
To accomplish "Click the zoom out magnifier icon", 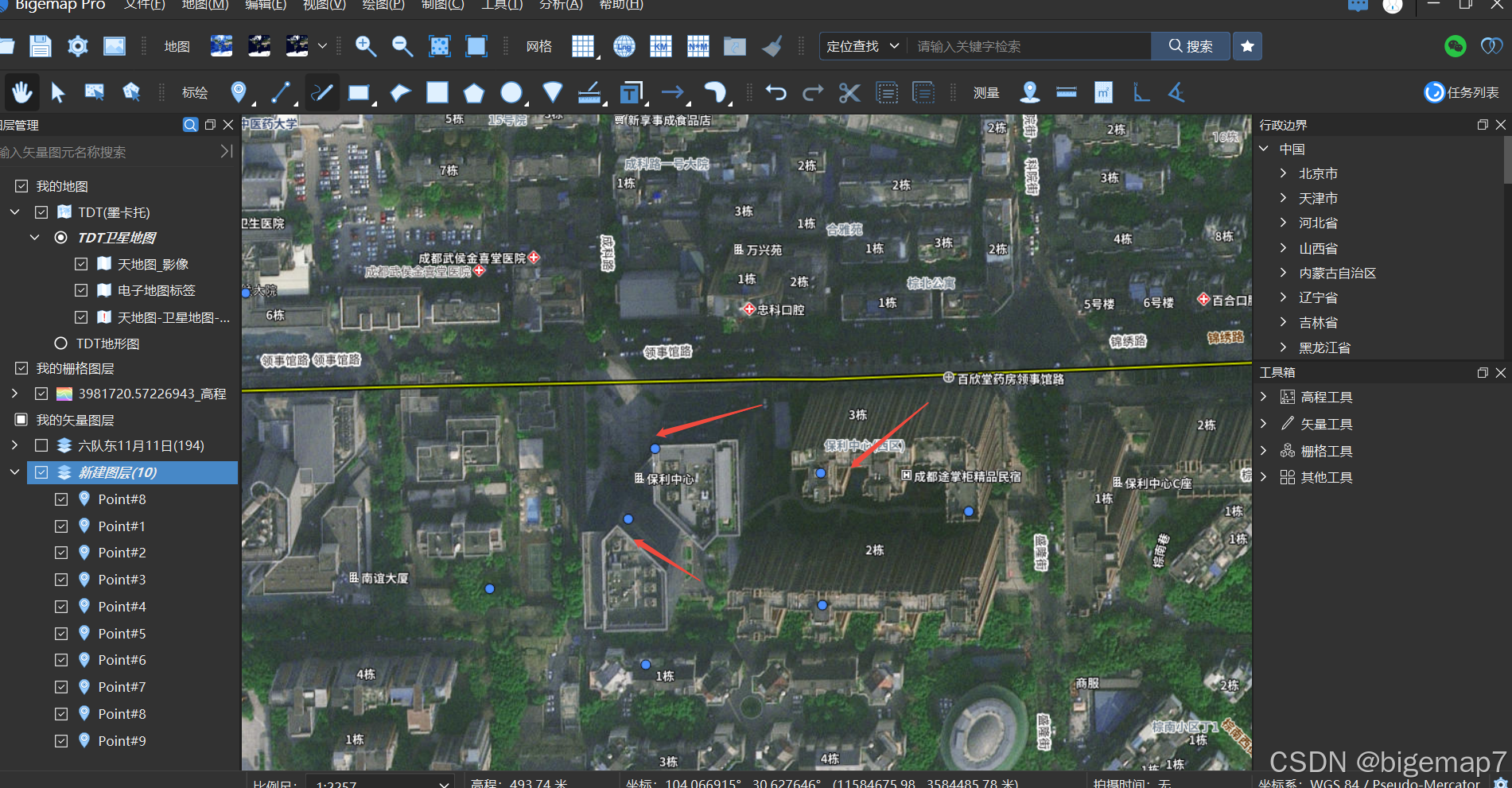I will coord(402,46).
